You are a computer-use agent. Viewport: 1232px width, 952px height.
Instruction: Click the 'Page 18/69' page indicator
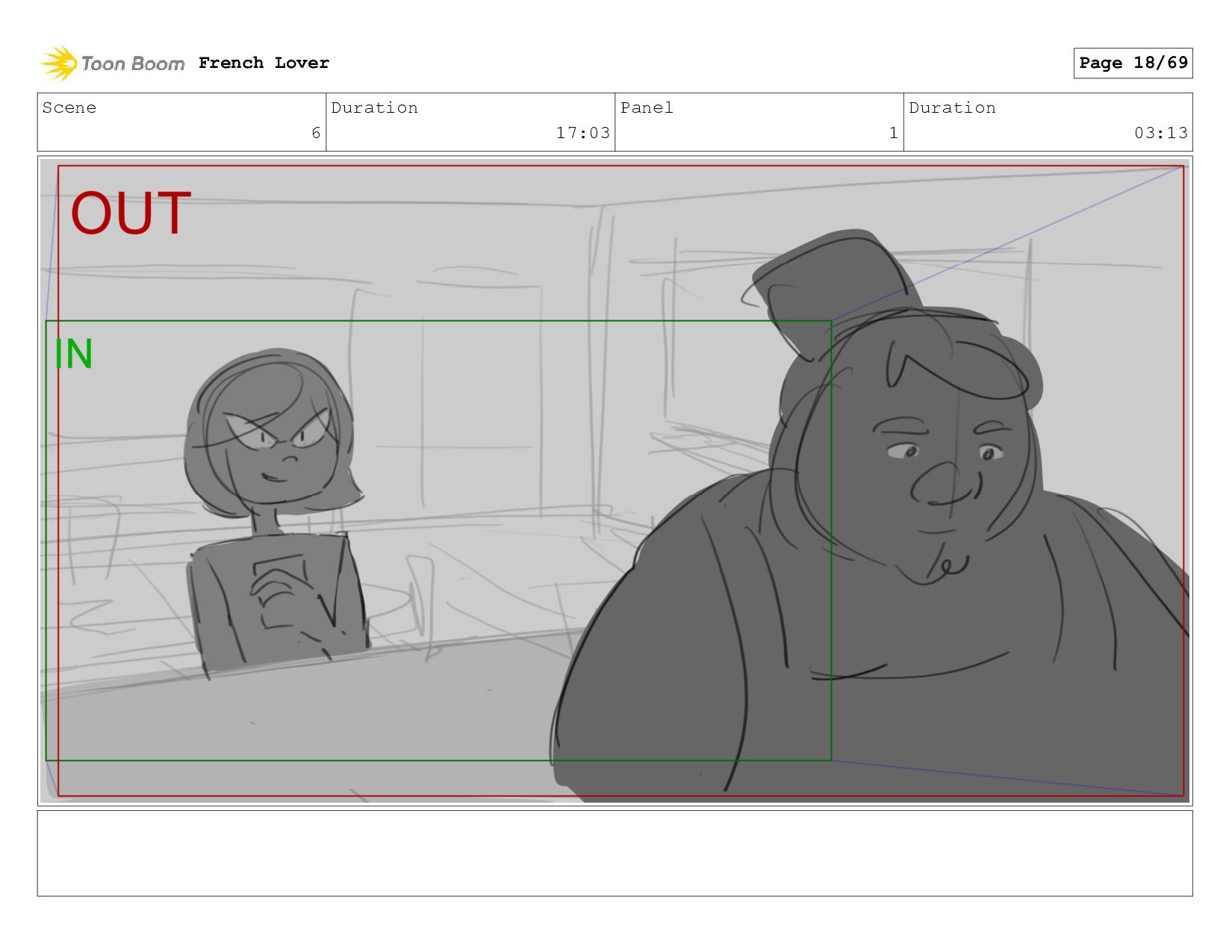point(1133,63)
